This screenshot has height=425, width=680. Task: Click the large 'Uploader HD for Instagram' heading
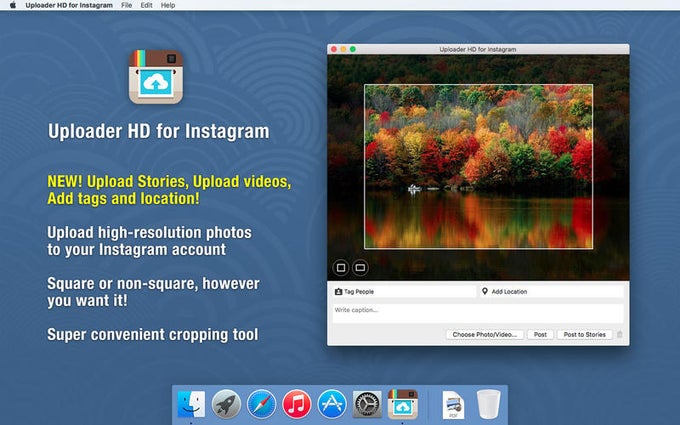(x=158, y=131)
